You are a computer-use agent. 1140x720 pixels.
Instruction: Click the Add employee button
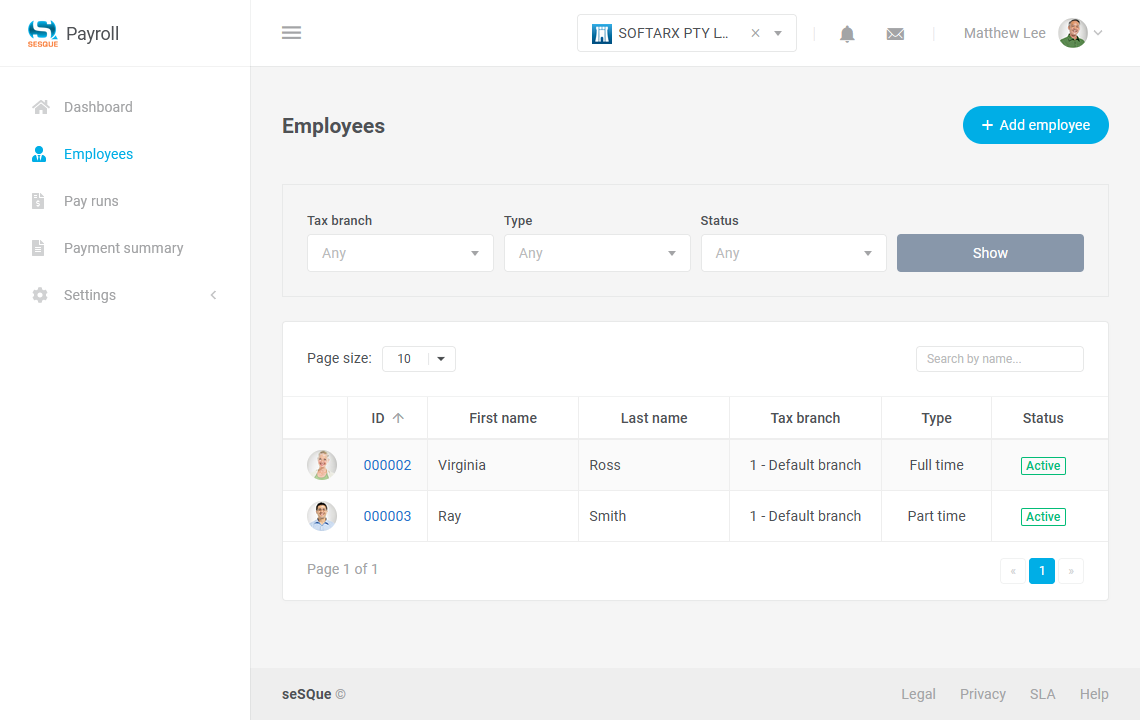point(1036,125)
